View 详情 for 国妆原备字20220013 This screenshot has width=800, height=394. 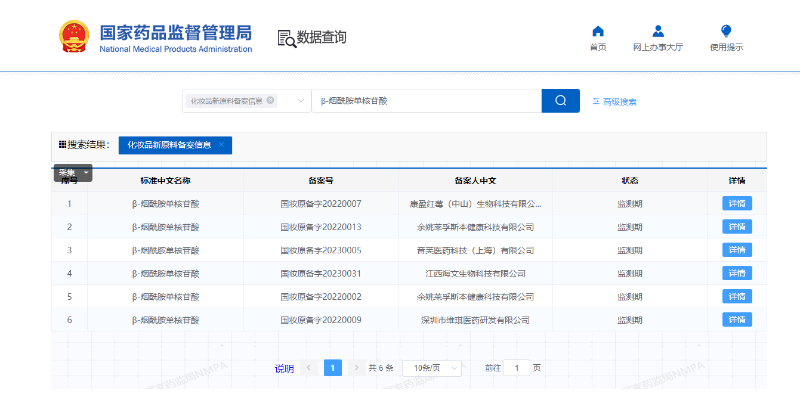point(737,227)
